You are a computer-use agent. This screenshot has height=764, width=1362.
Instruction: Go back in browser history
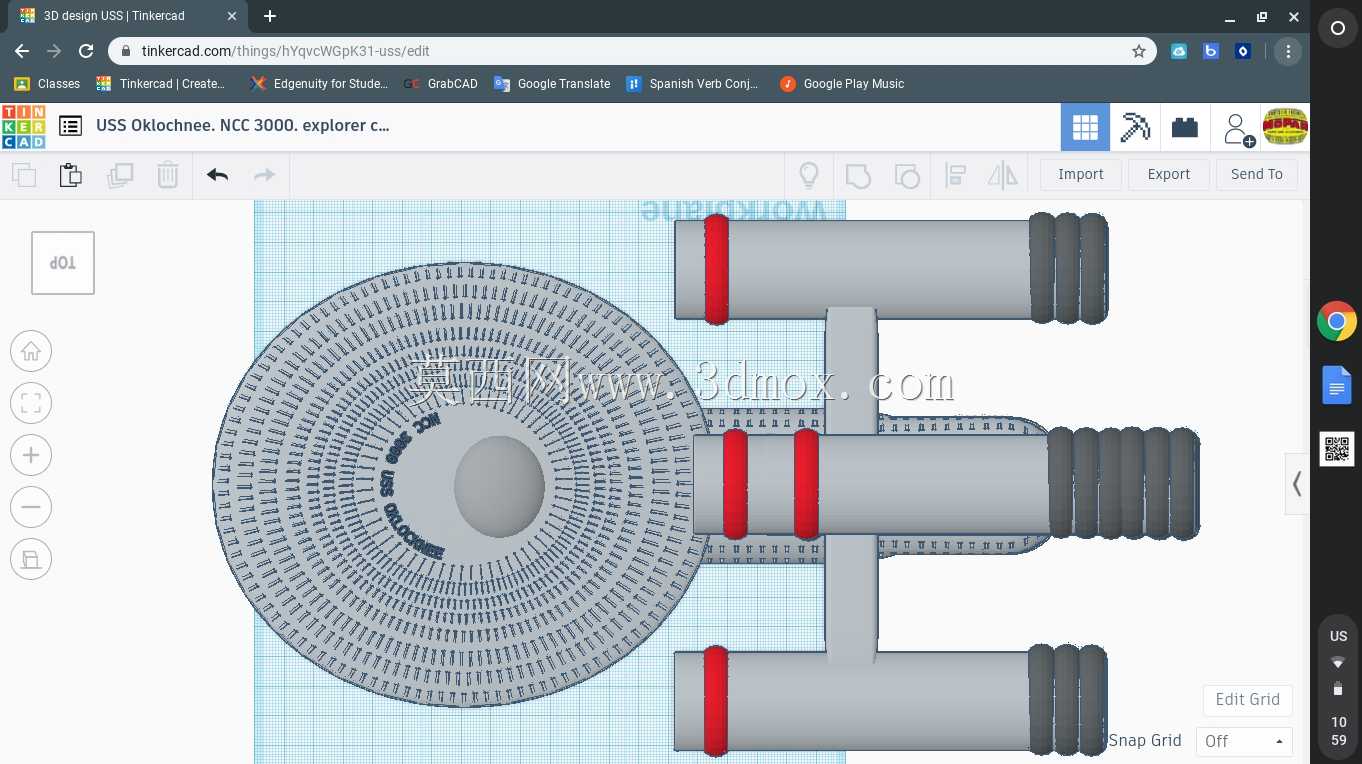pos(22,51)
